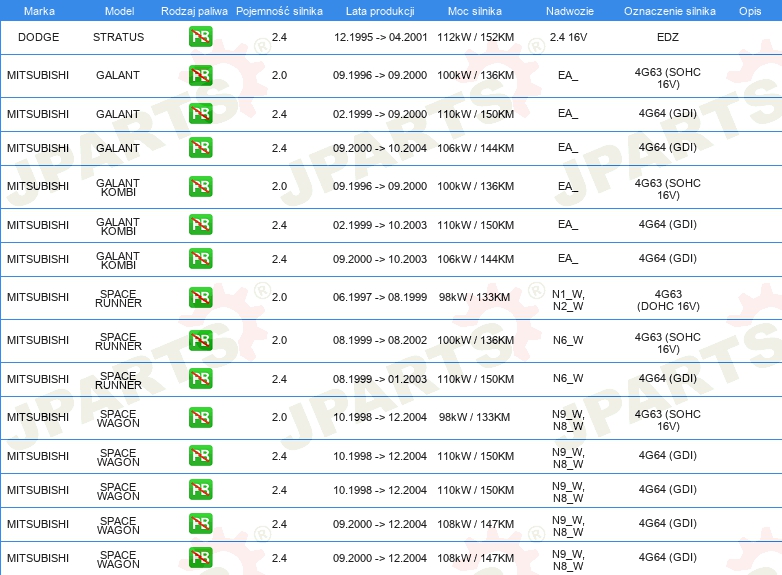Select the 08.1999 -> 01.2003 years cell
This screenshot has height=575, width=782.
[380, 379]
